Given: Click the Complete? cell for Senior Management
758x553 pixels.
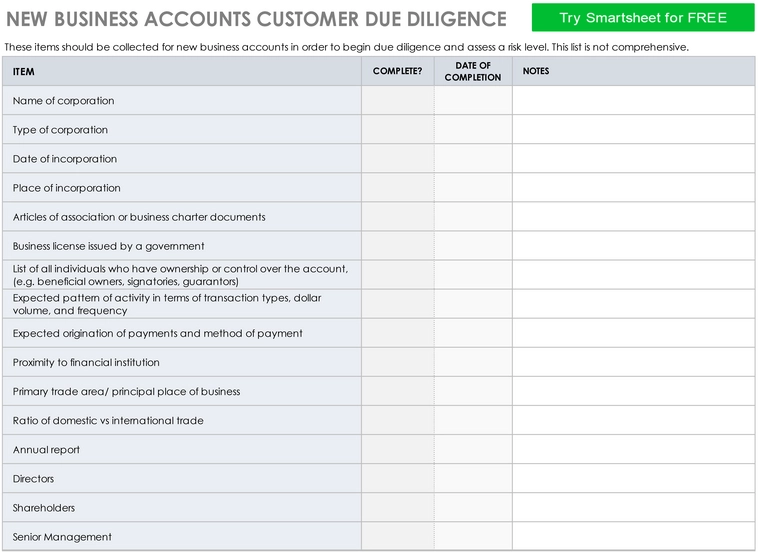Looking at the screenshot, I should (x=398, y=537).
